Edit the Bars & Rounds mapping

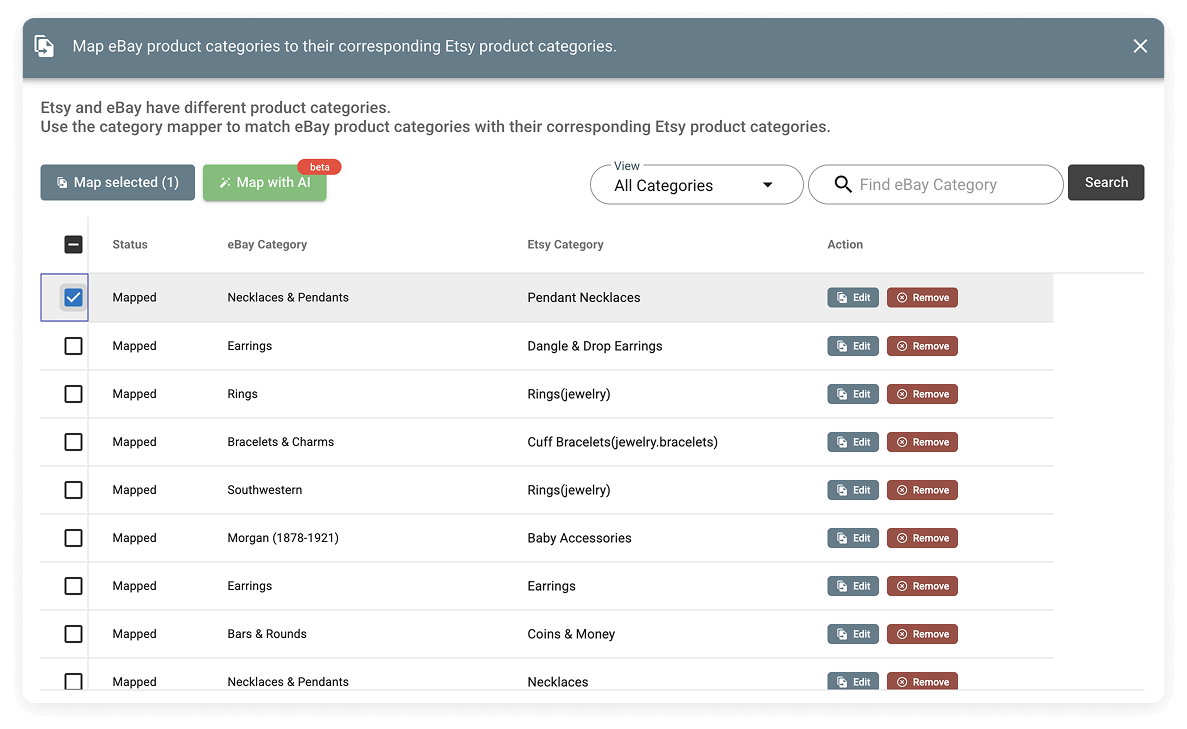[x=853, y=634]
